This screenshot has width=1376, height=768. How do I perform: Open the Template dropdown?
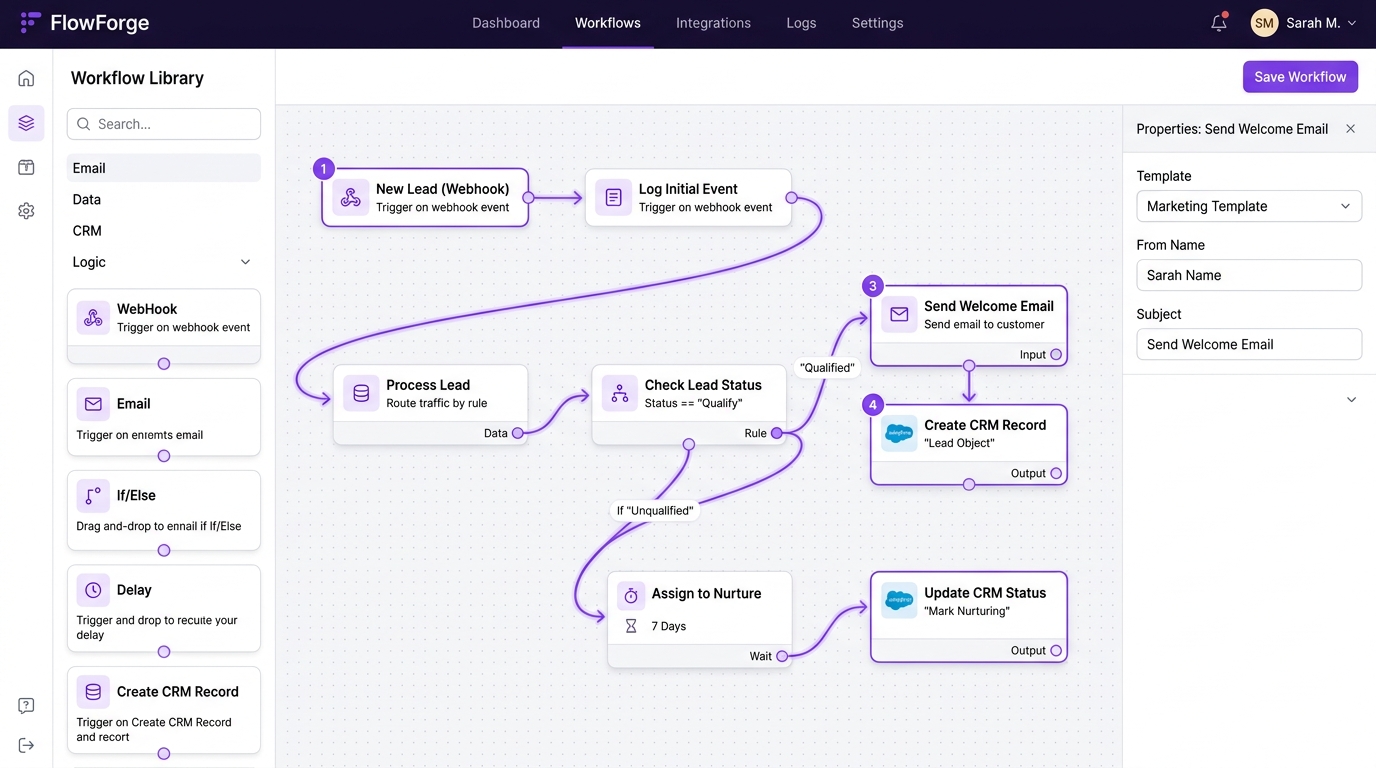1249,206
